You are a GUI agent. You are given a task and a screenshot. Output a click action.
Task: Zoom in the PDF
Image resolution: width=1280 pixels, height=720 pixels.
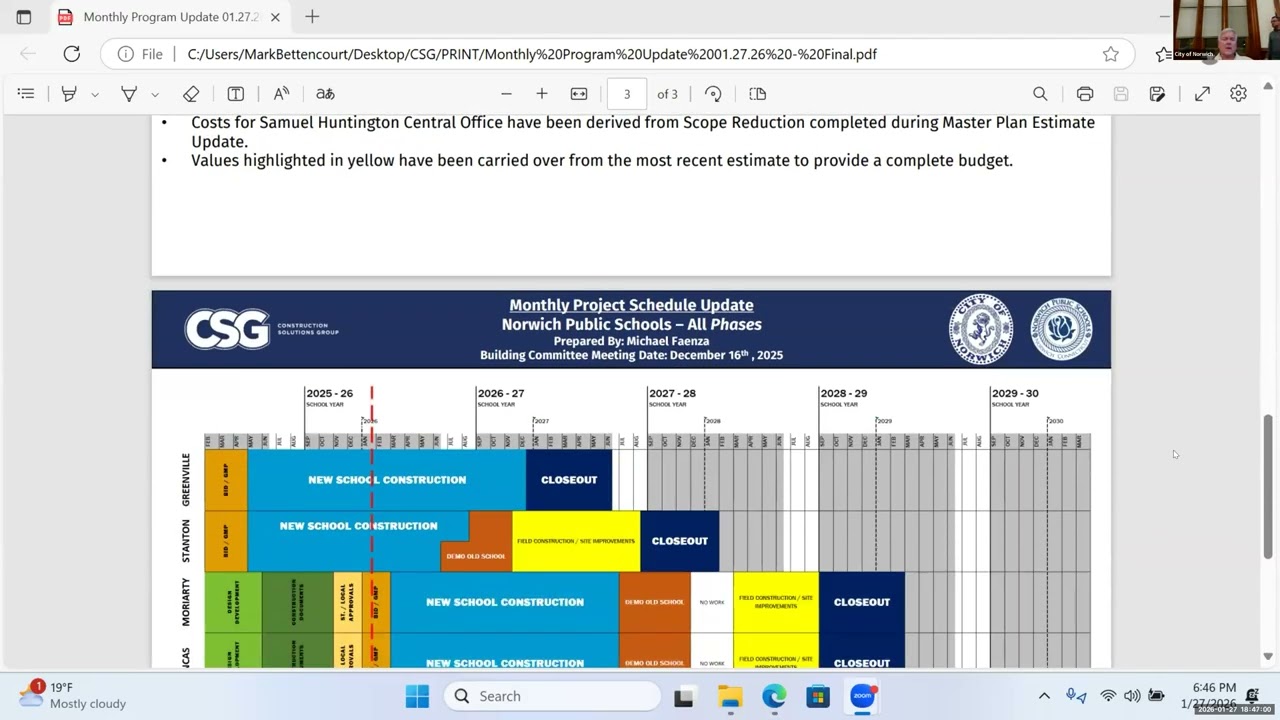(x=542, y=94)
